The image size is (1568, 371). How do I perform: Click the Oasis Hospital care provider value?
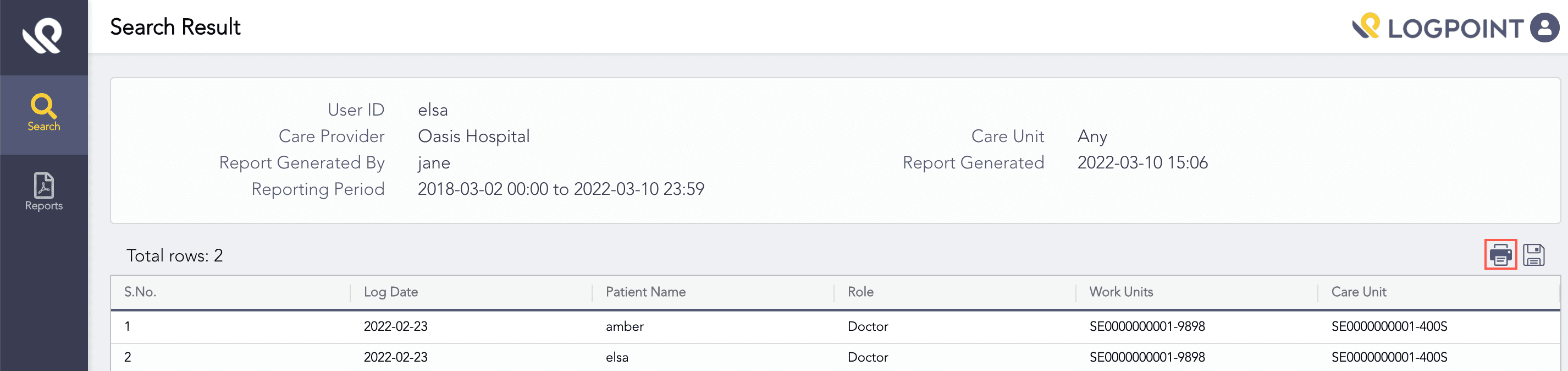click(x=473, y=137)
